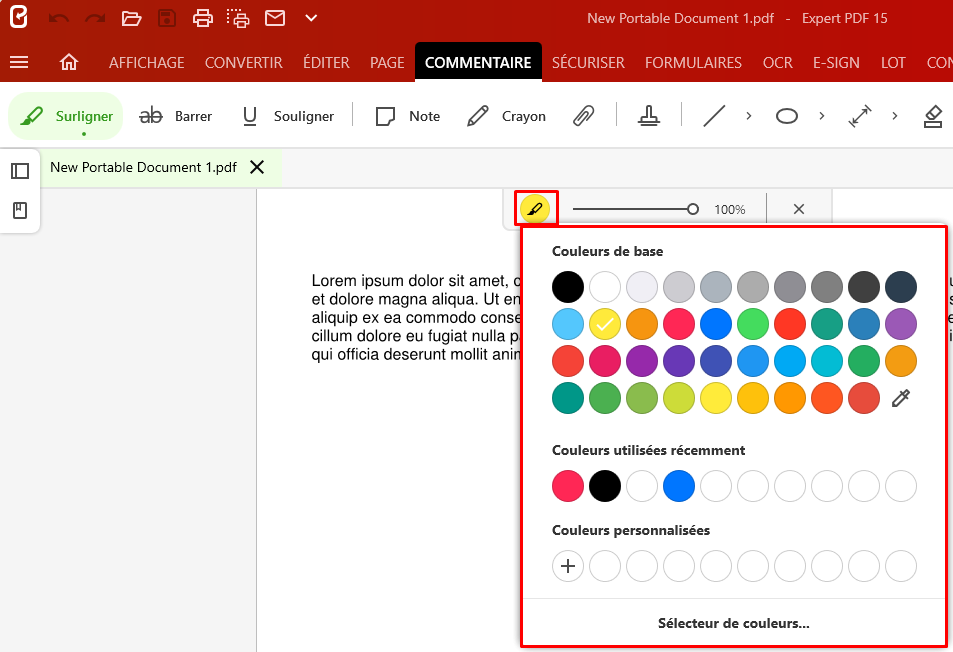The height and width of the screenshot is (652, 953).
Task: Use the eyedropper color picker icon
Action: click(x=901, y=398)
